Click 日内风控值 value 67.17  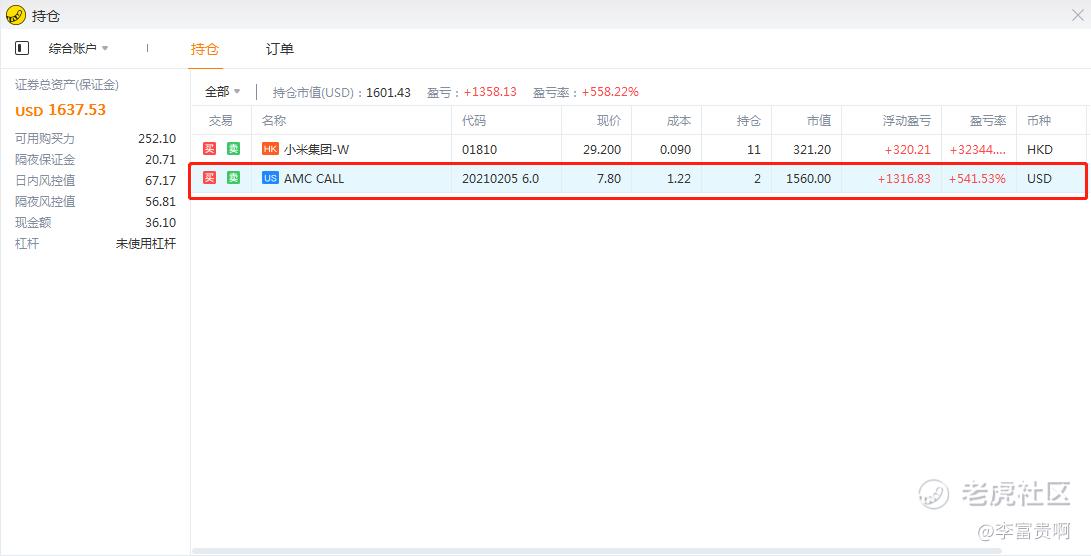tap(161, 180)
